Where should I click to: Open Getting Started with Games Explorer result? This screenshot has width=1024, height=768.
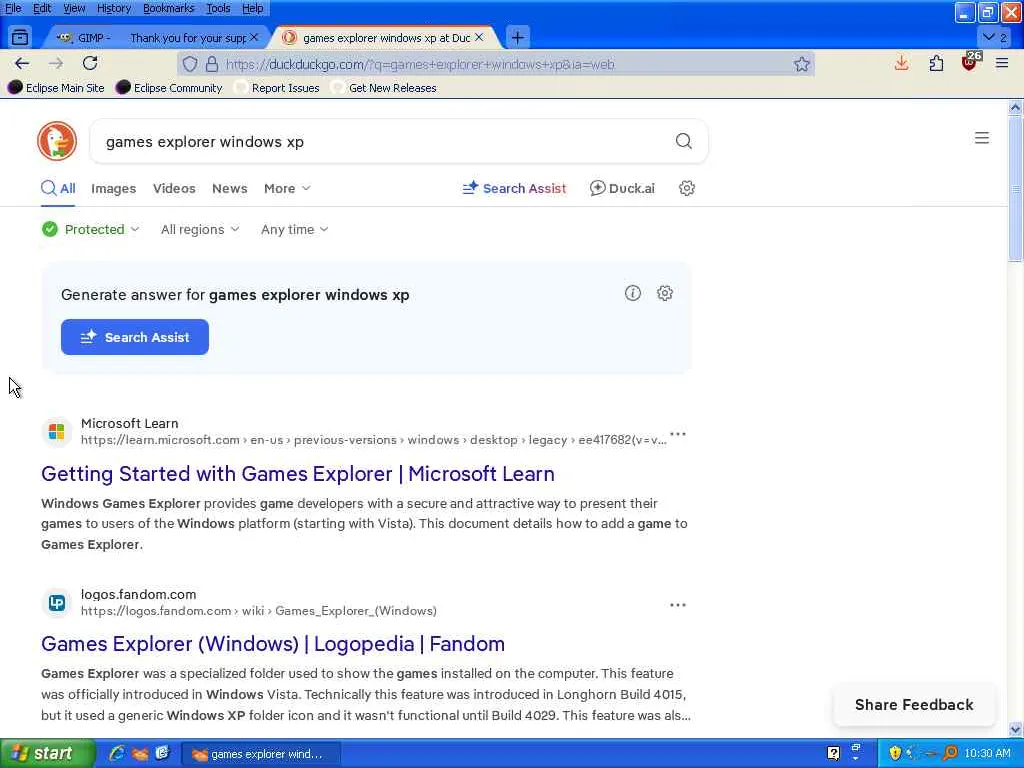(x=298, y=473)
